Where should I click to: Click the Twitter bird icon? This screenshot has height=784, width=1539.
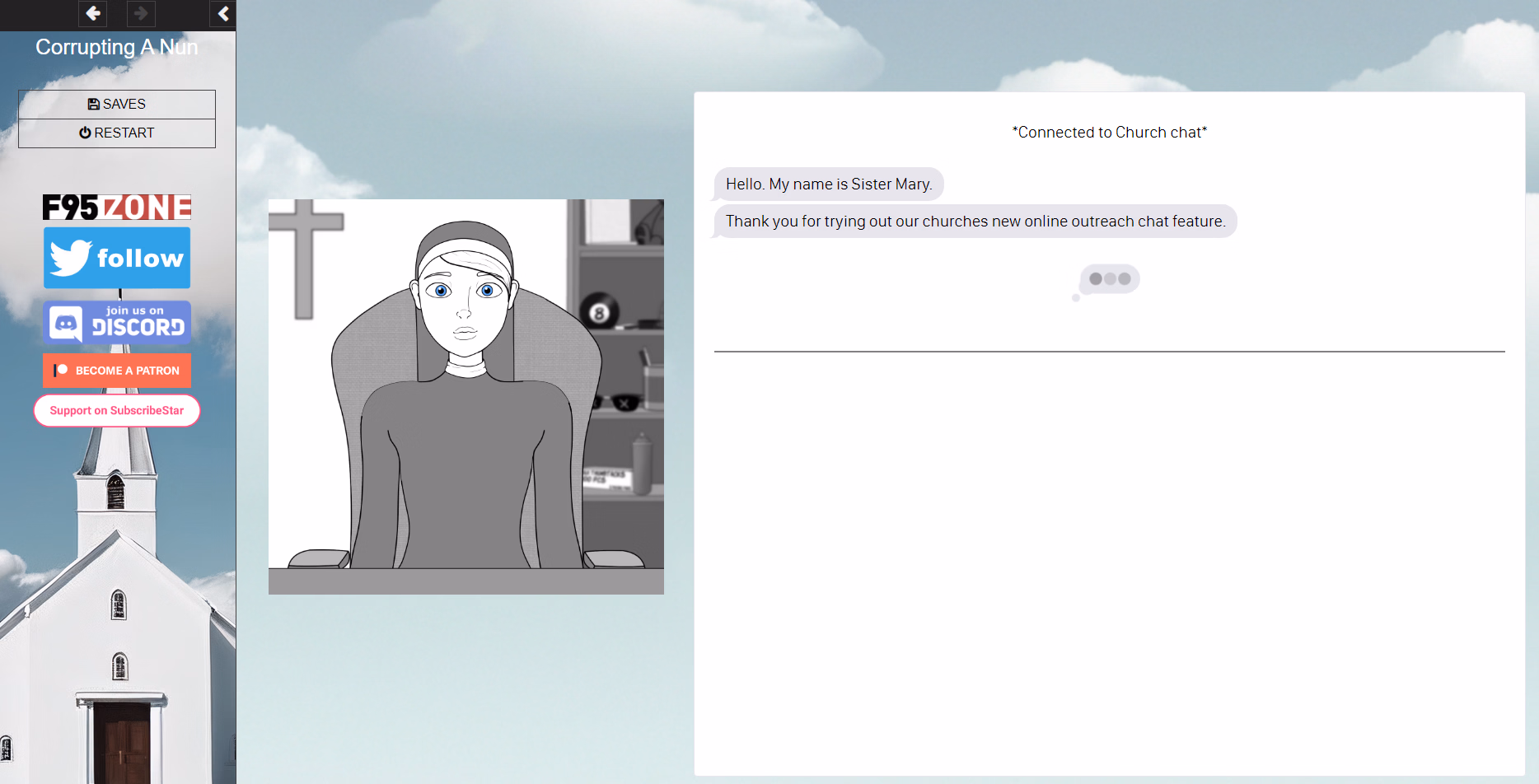(x=73, y=257)
